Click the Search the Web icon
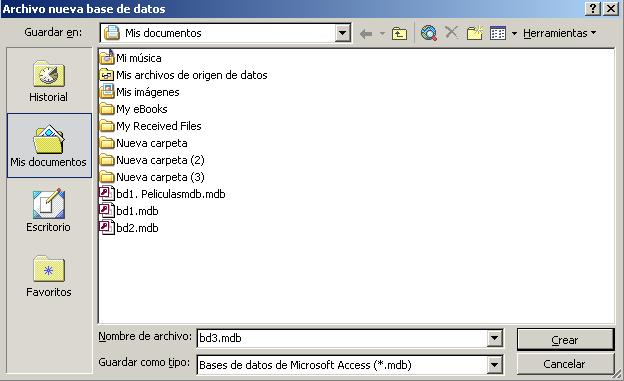 pyautogui.click(x=429, y=33)
